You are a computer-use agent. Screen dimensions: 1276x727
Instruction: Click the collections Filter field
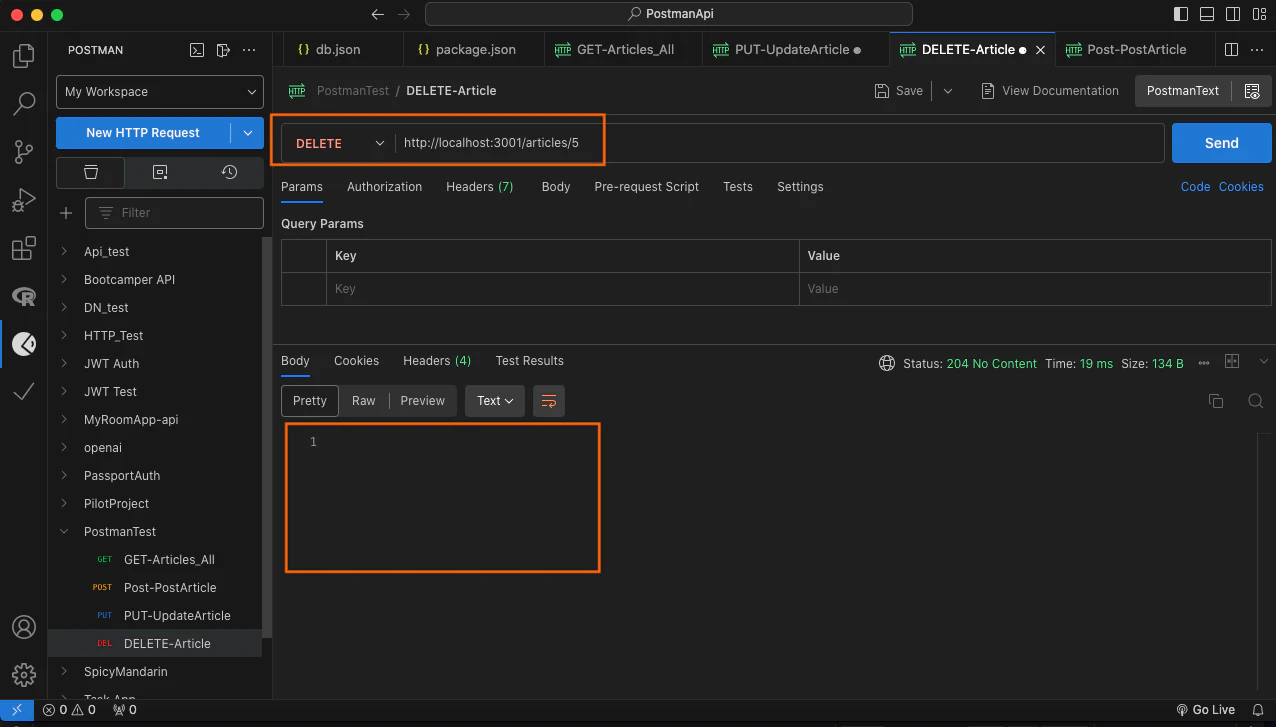pyautogui.click(x=174, y=213)
